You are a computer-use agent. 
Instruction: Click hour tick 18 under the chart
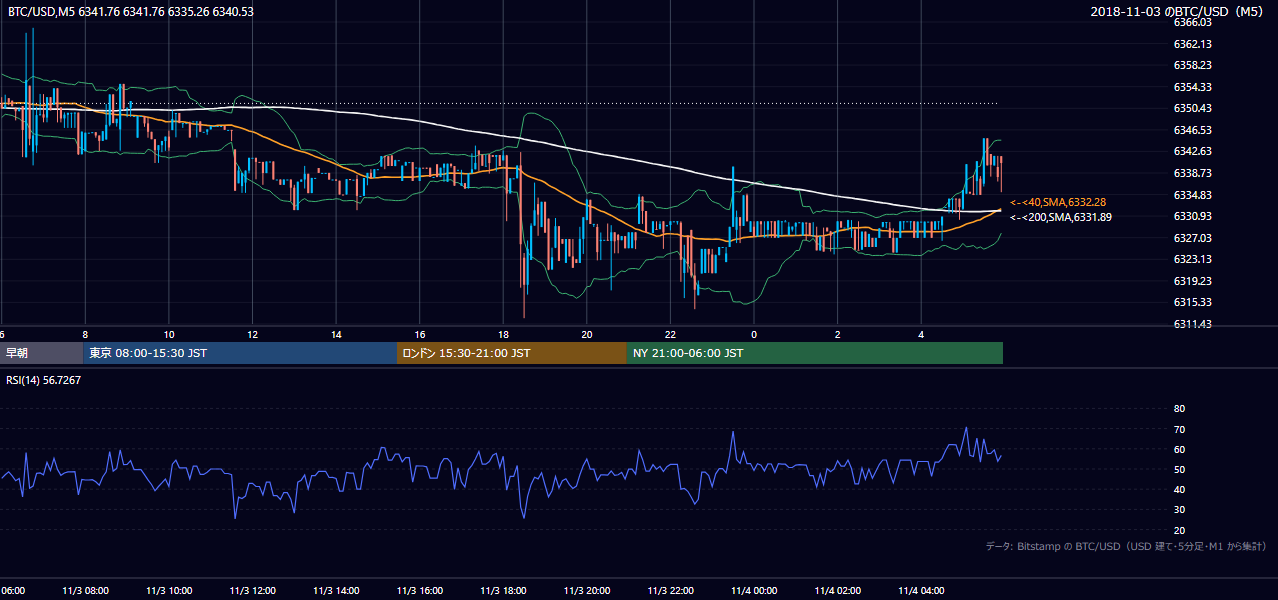pos(503,335)
